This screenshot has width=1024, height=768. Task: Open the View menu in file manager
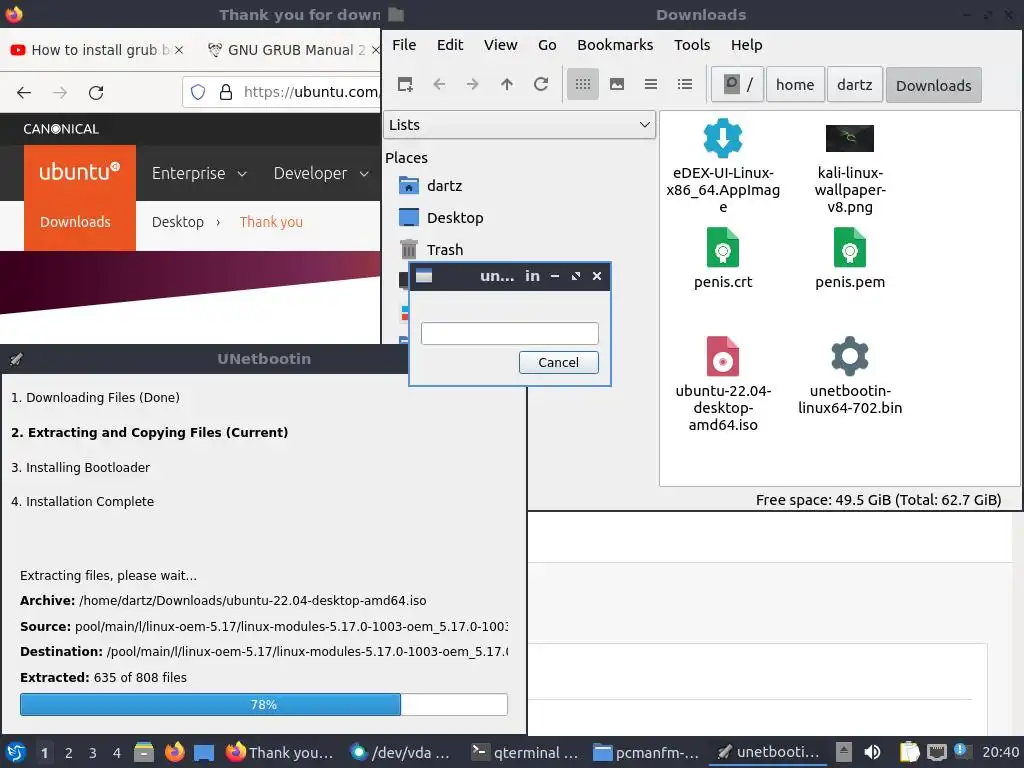tap(500, 45)
